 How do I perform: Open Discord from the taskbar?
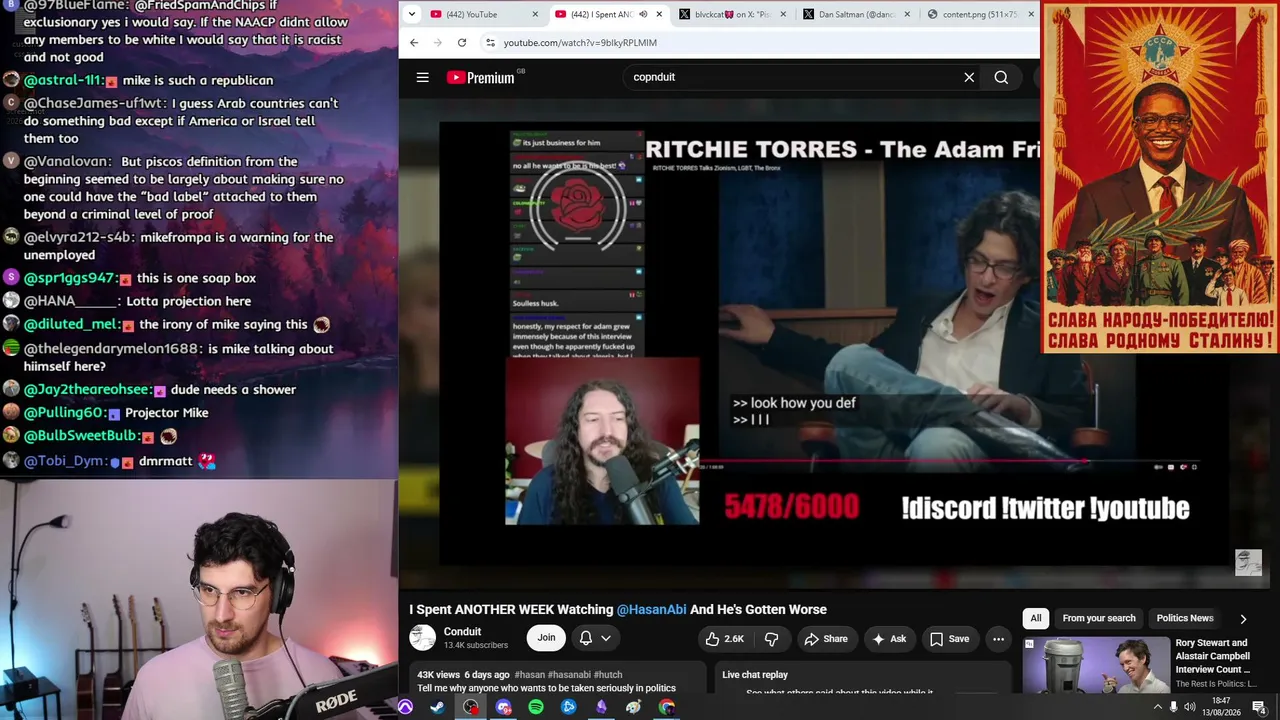point(504,707)
